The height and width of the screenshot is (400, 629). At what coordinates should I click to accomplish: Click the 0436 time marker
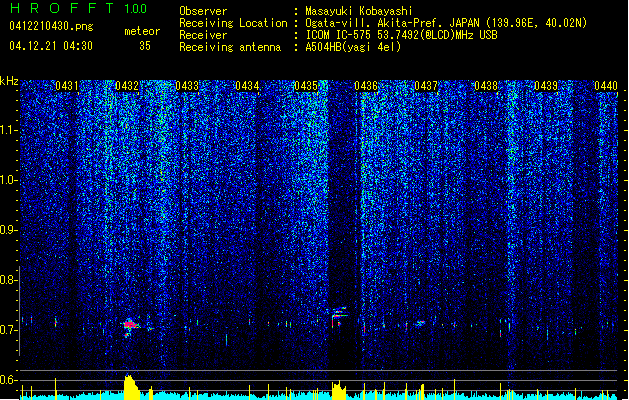point(366,86)
